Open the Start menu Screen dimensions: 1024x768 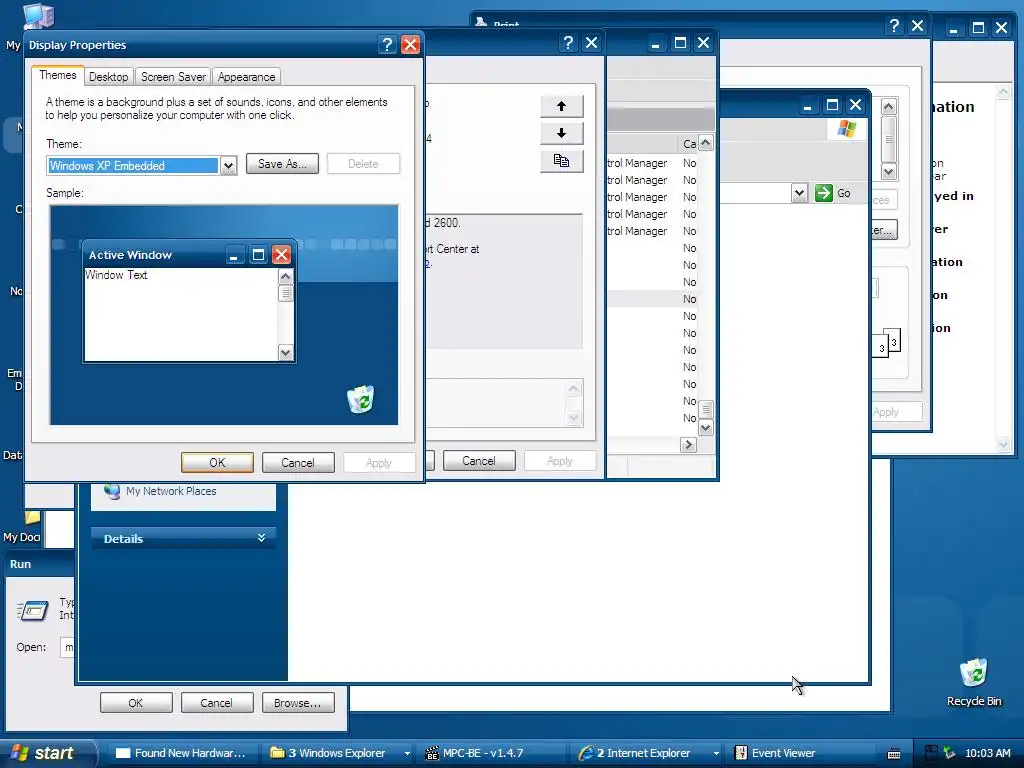47,753
